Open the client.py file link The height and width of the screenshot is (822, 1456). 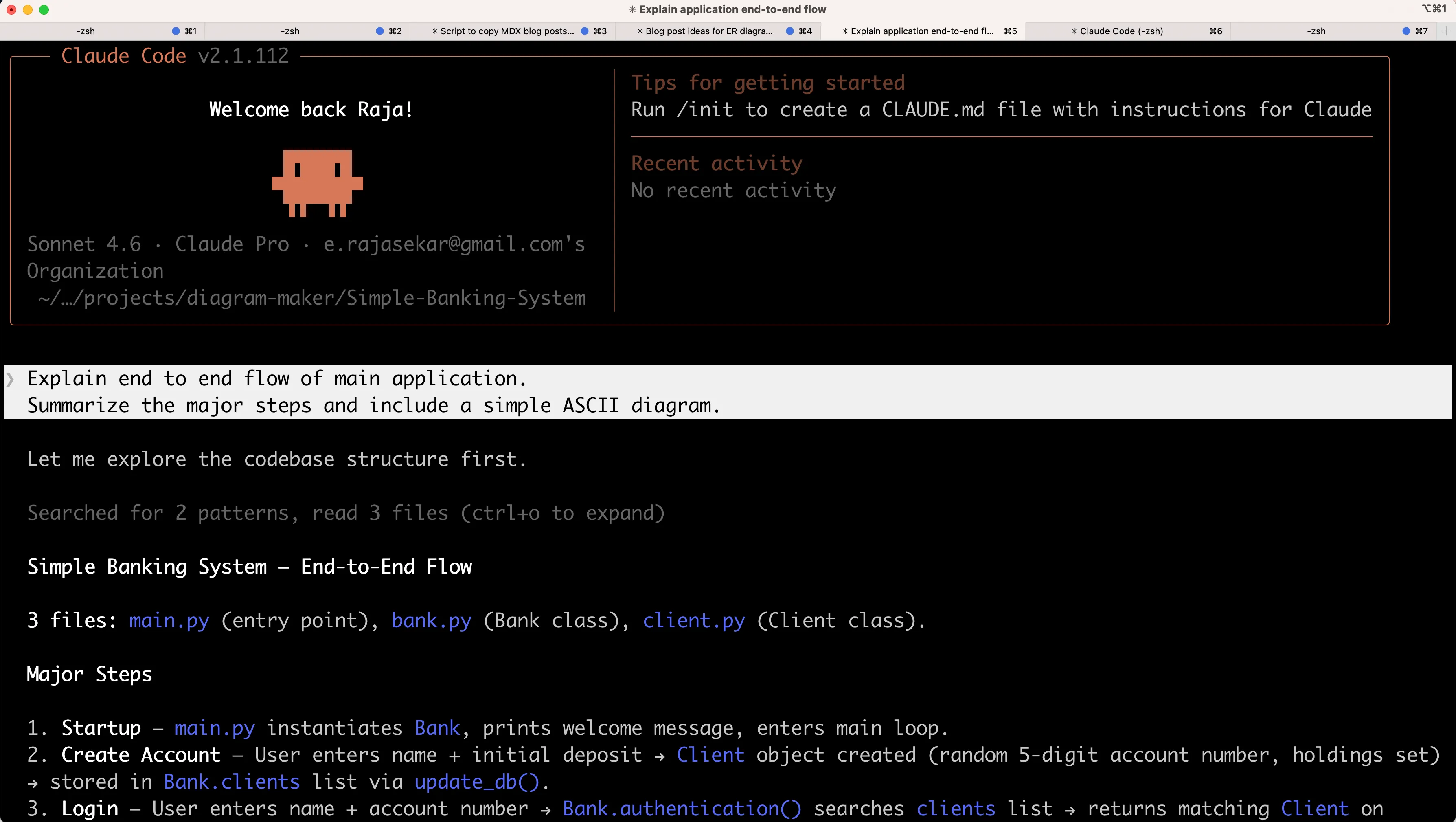694,620
